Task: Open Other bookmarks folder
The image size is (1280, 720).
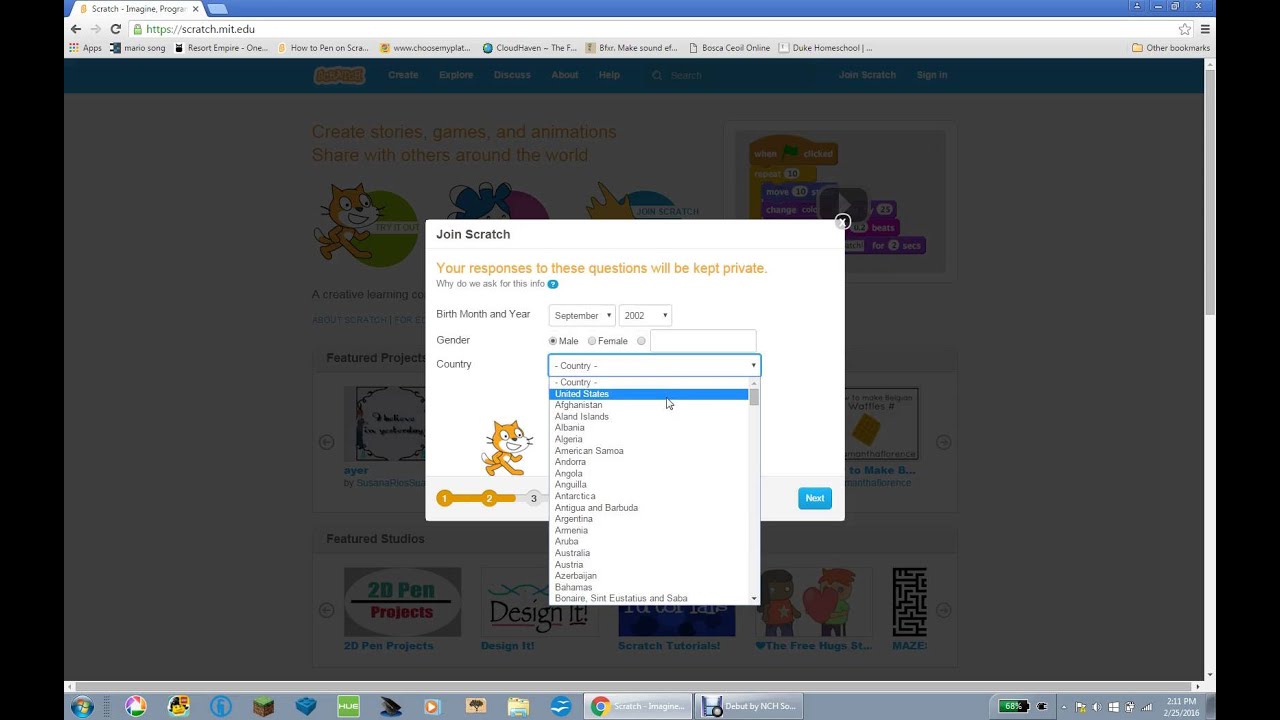Action: (1171, 47)
